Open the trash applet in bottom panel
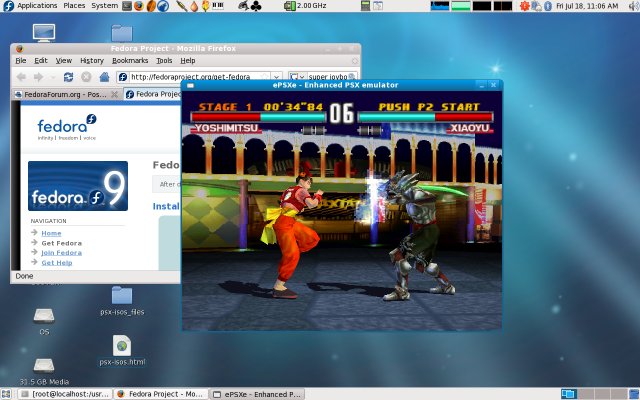Image resolution: width=640 pixels, height=400 pixels. coord(634,394)
